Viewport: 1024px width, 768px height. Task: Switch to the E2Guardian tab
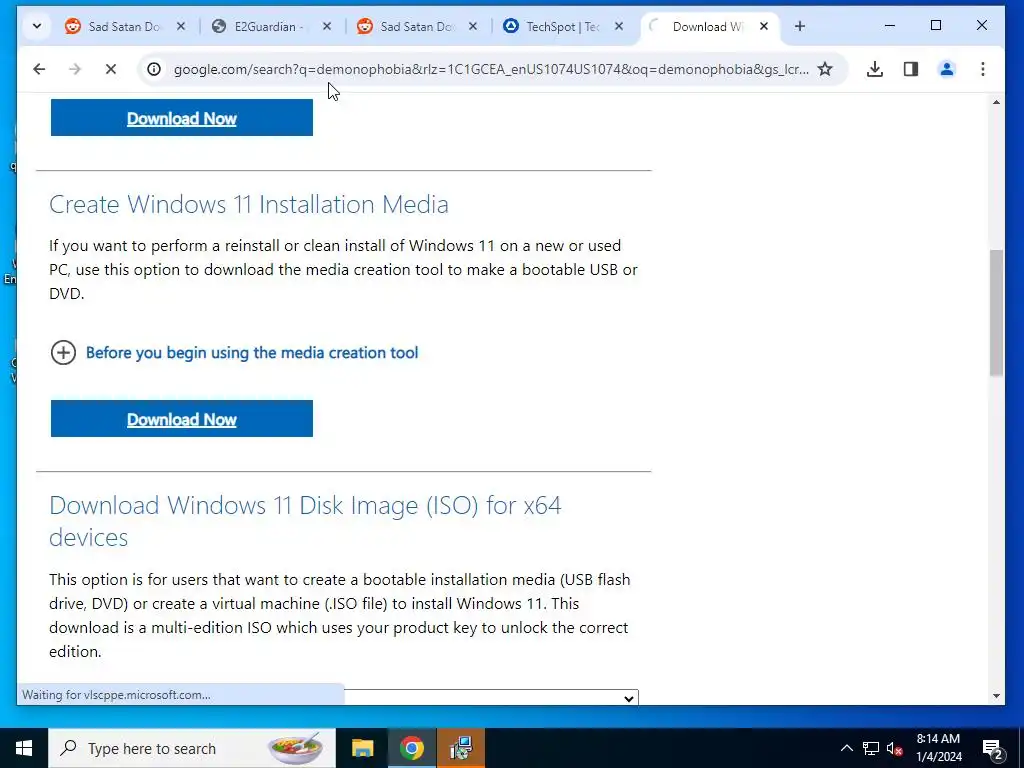pyautogui.click(x=270, y=27)
